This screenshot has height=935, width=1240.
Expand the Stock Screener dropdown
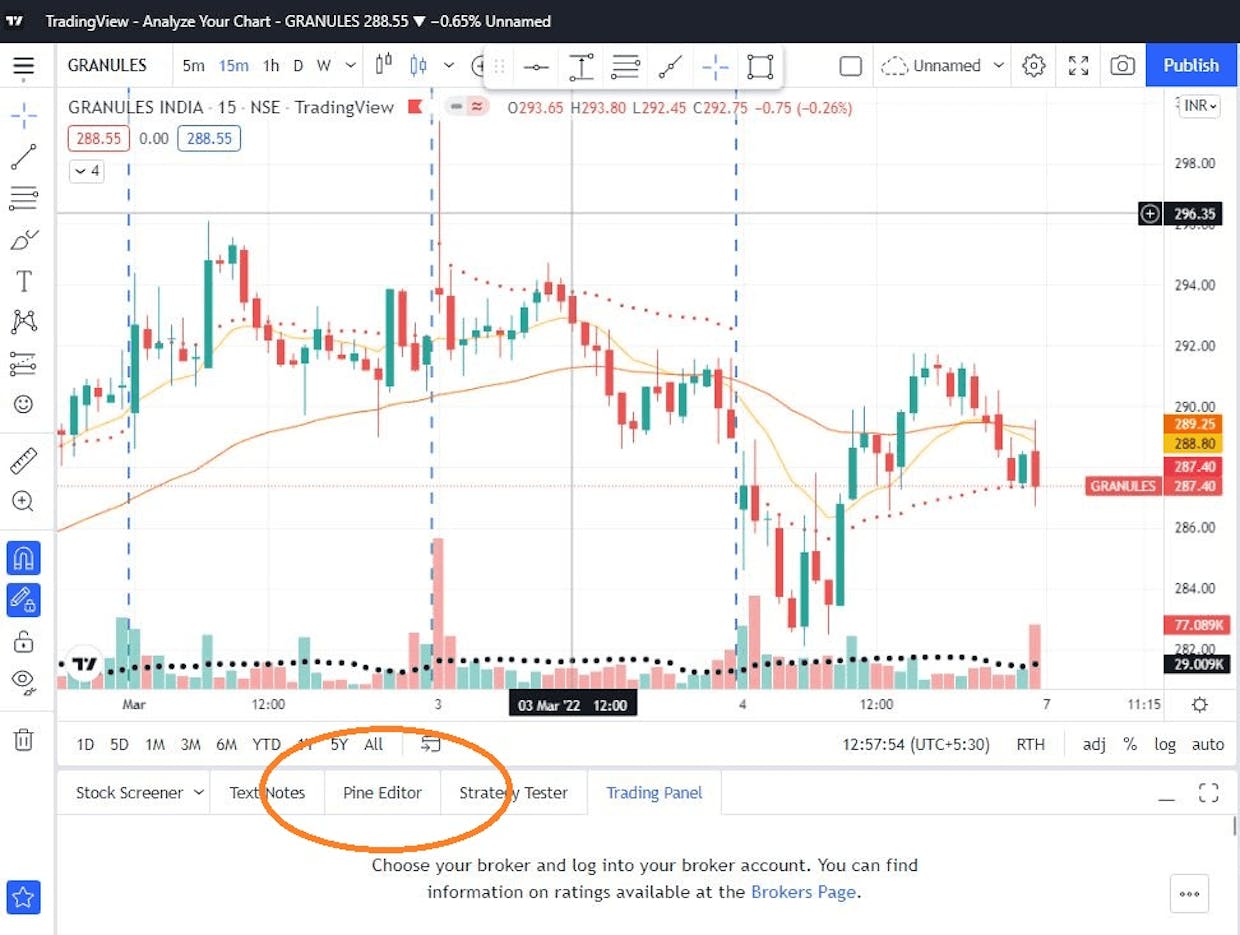point(198,792)
